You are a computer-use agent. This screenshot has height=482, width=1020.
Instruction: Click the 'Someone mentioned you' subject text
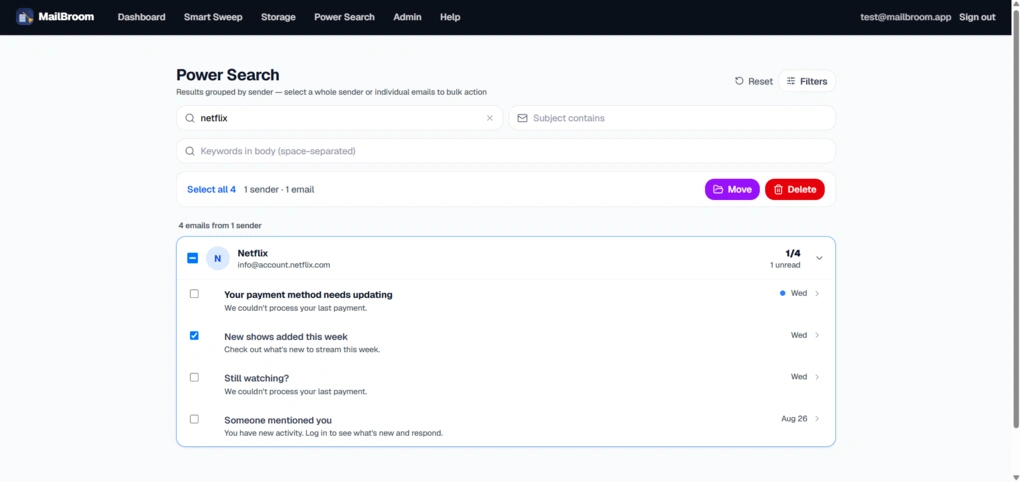[x=278, y=420]
